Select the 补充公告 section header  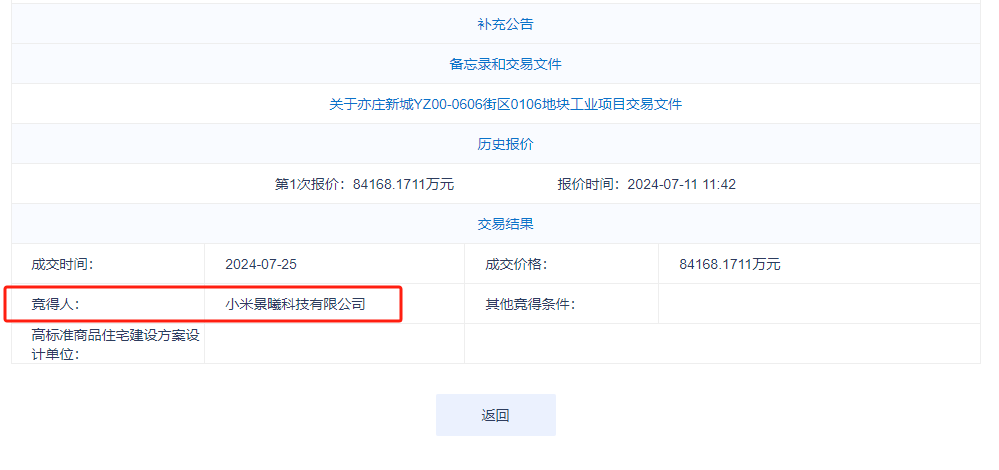[505, 24]
